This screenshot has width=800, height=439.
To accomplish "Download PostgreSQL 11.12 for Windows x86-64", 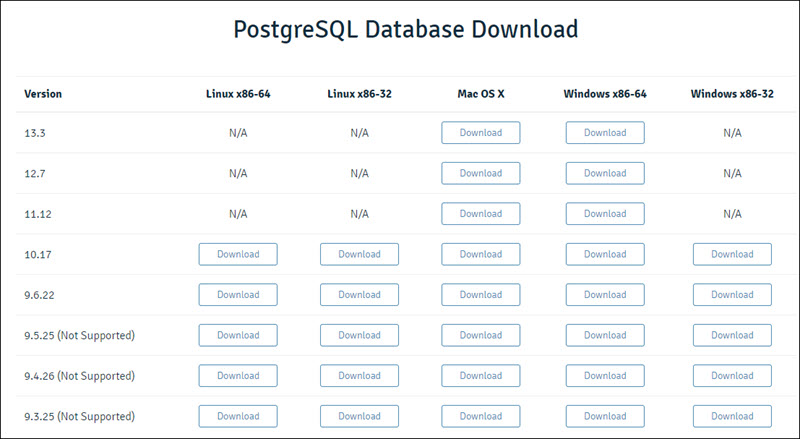I will (x=605, y=213).
